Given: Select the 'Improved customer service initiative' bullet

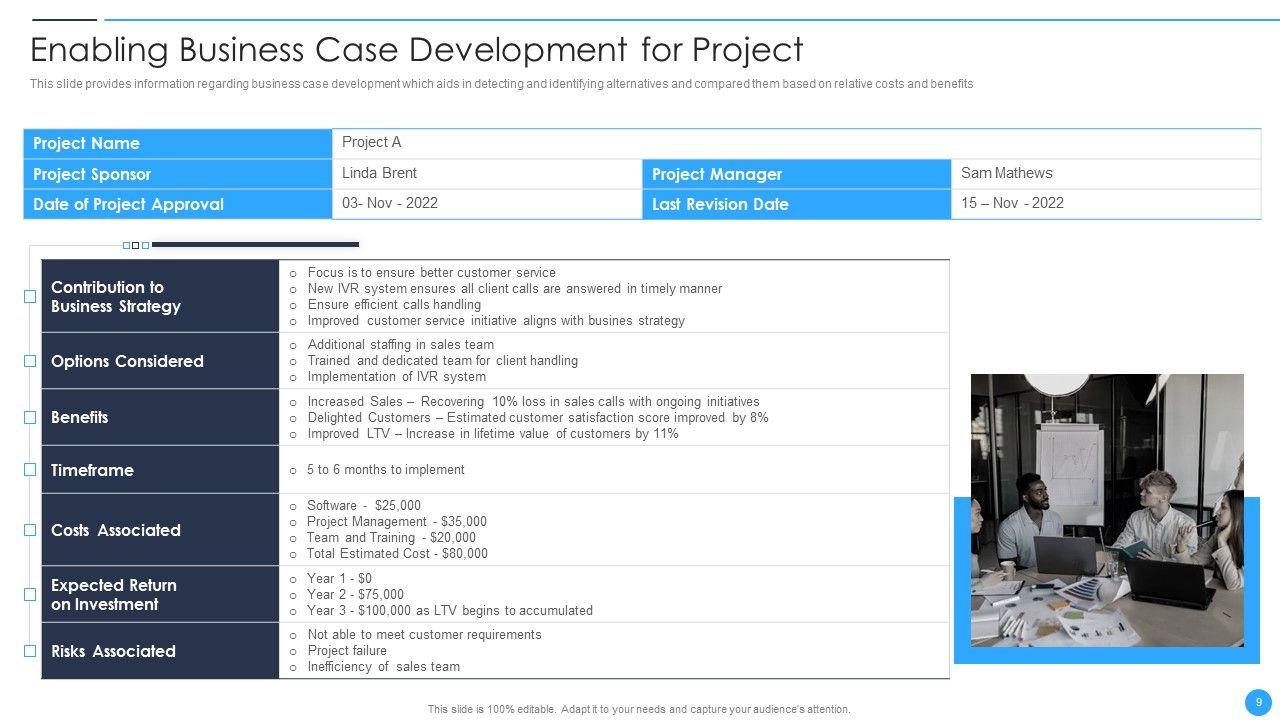Looking at the screenshot, I should click(x=496, y=321).
